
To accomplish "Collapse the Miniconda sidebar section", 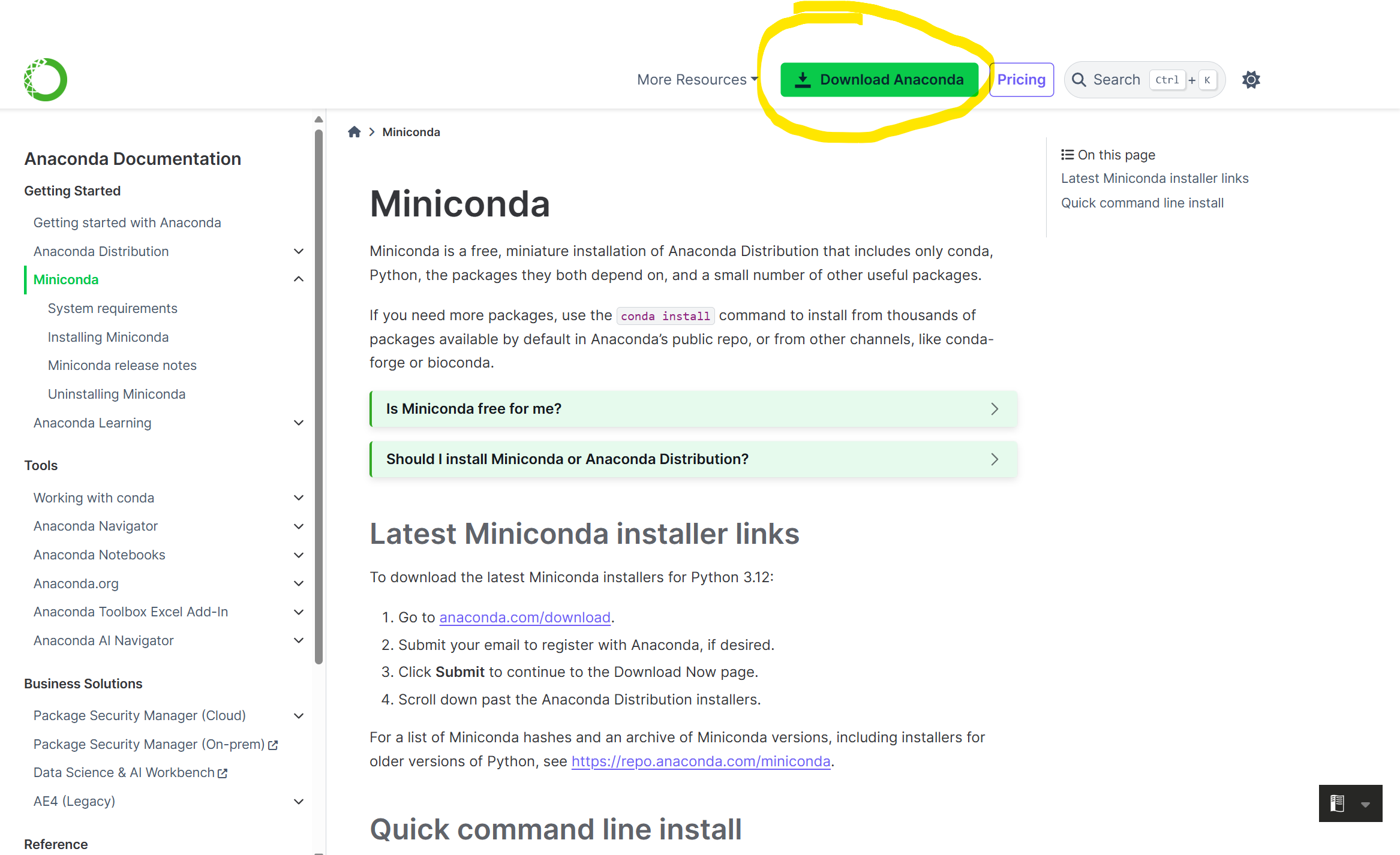I will click(299, 279).
